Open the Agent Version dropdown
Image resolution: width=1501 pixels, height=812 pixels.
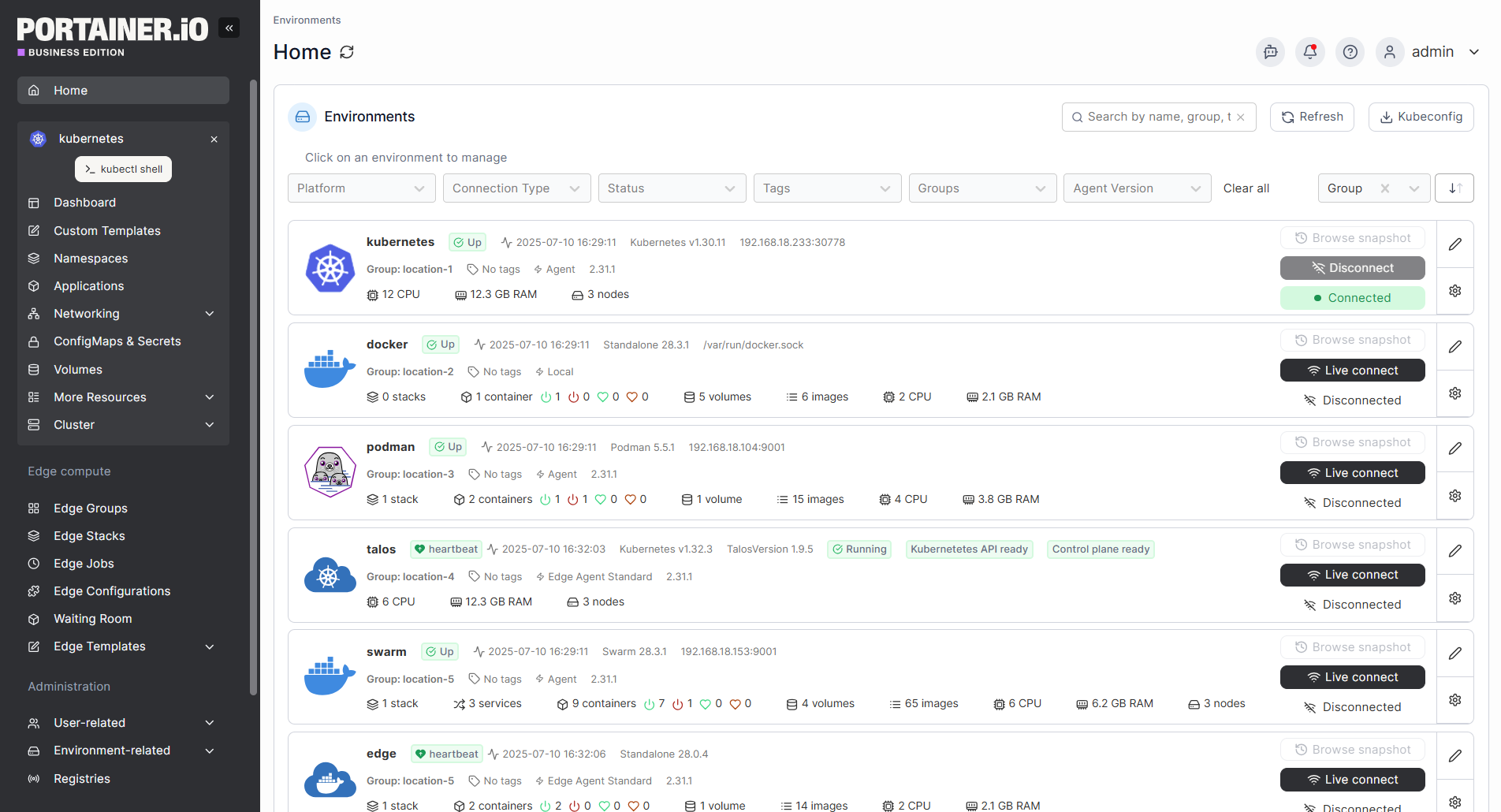(1137, 188)
